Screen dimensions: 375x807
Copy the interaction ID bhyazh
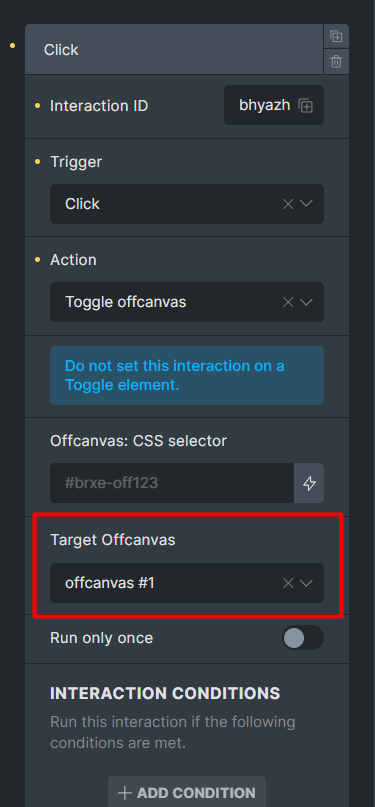click(x=306, y=106)
